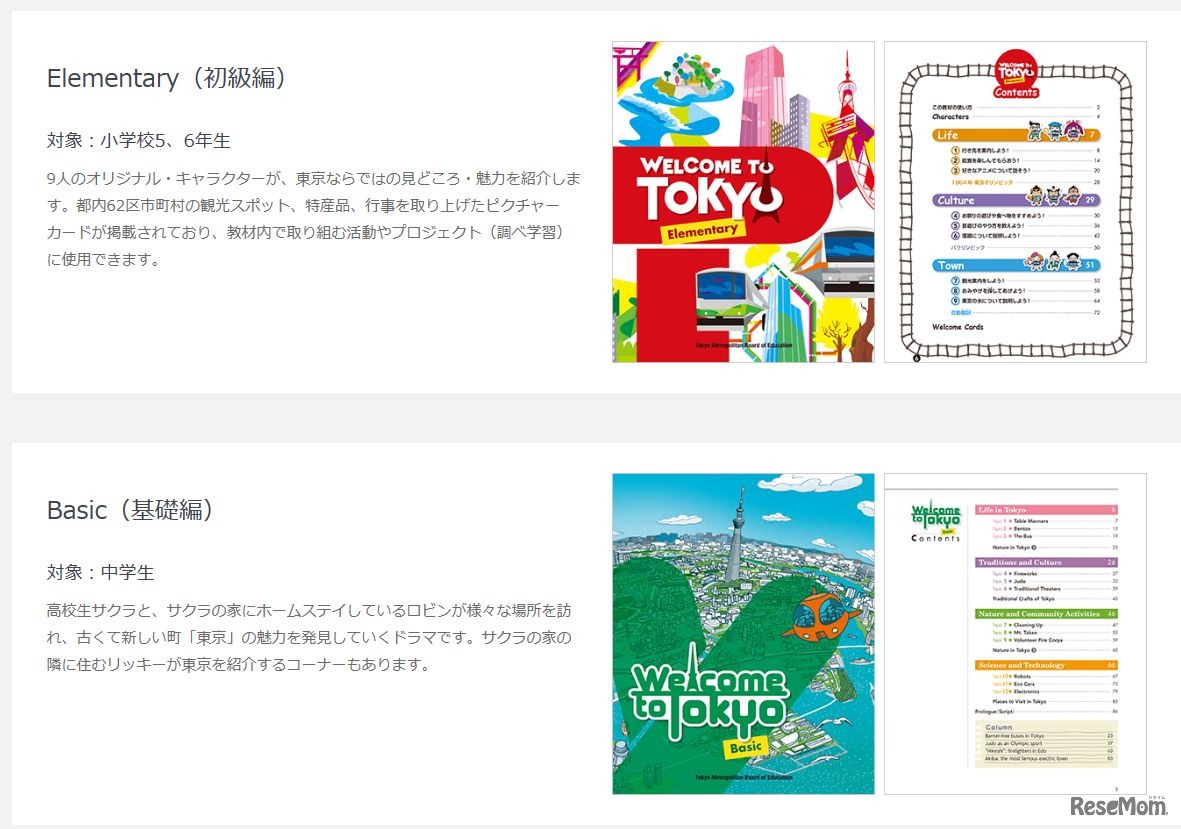Viewport: 1181px width, 829px height.
Task: Click the paragraph starting 9人のオリジナル・キャラクター
Action: tap(313, 219)
